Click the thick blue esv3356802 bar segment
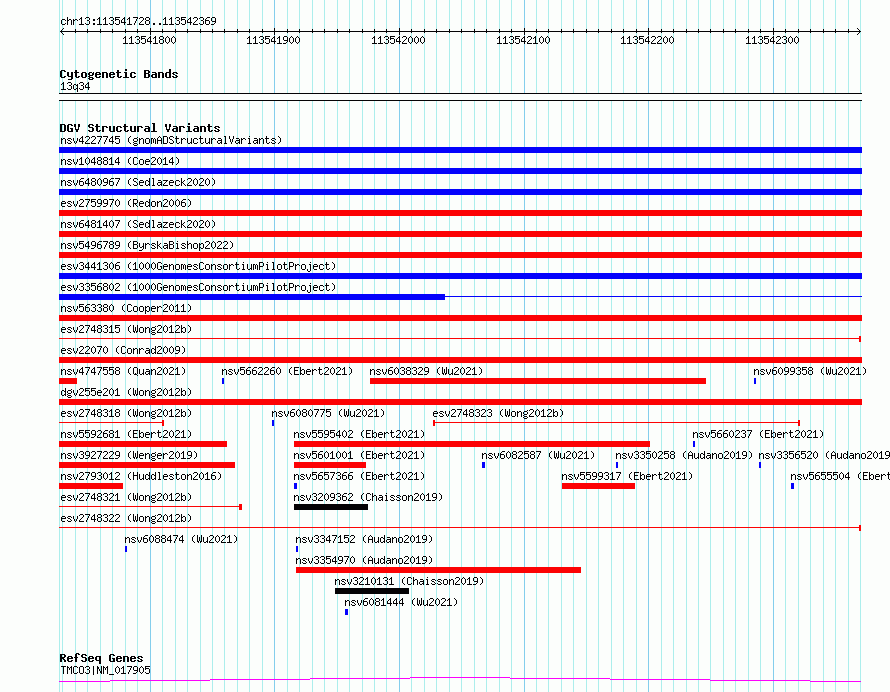This screenshot has width=890, height=692. [252, 297]
